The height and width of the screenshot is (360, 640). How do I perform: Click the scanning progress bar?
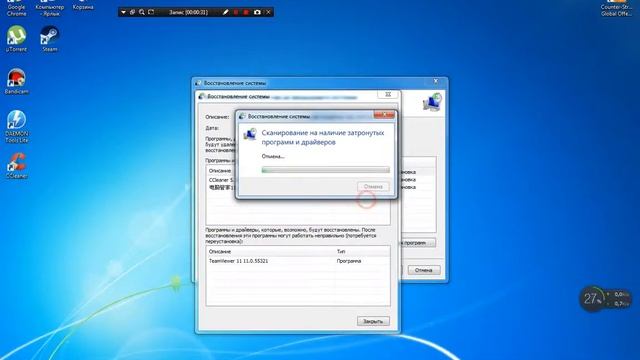point(325,170)
